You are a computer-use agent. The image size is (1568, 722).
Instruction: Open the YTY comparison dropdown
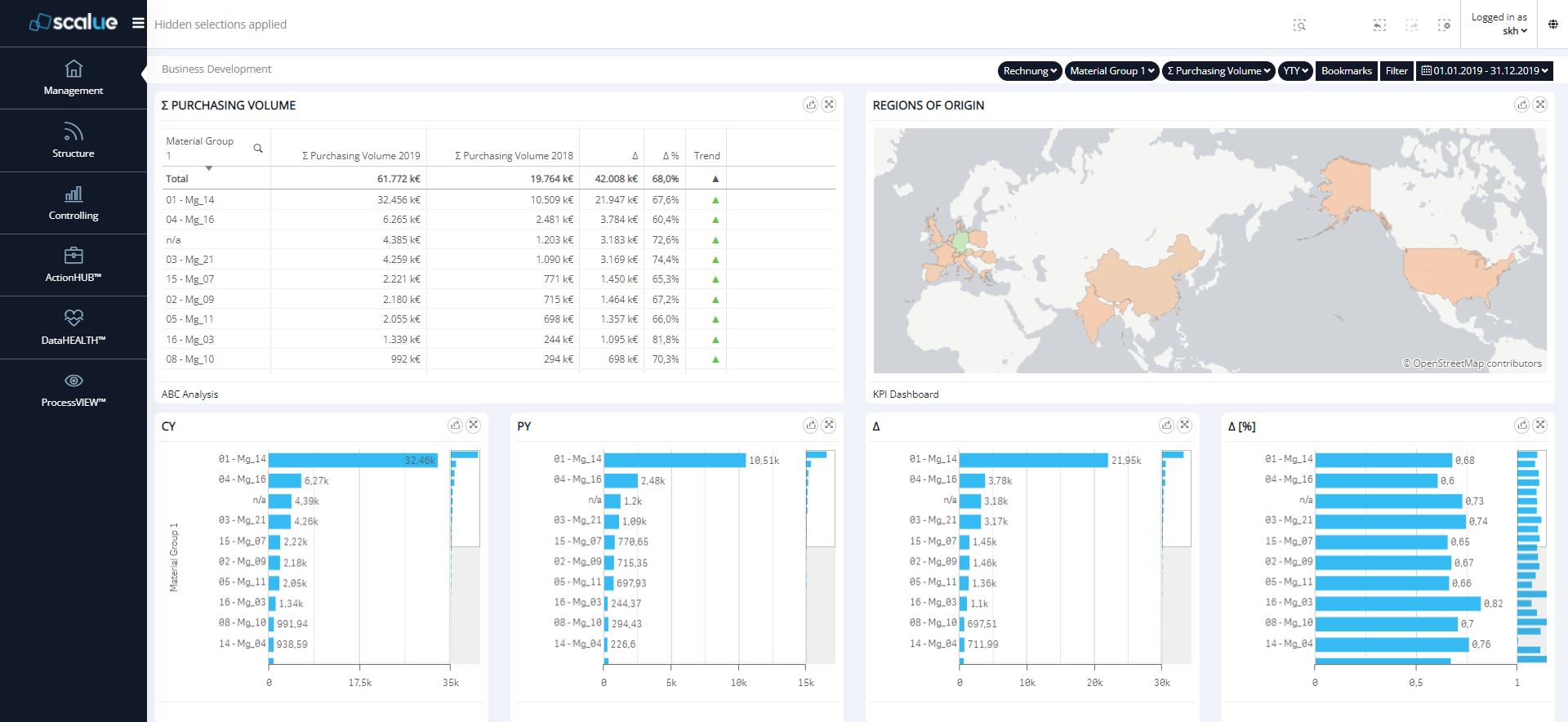[x=1294, y=71]
